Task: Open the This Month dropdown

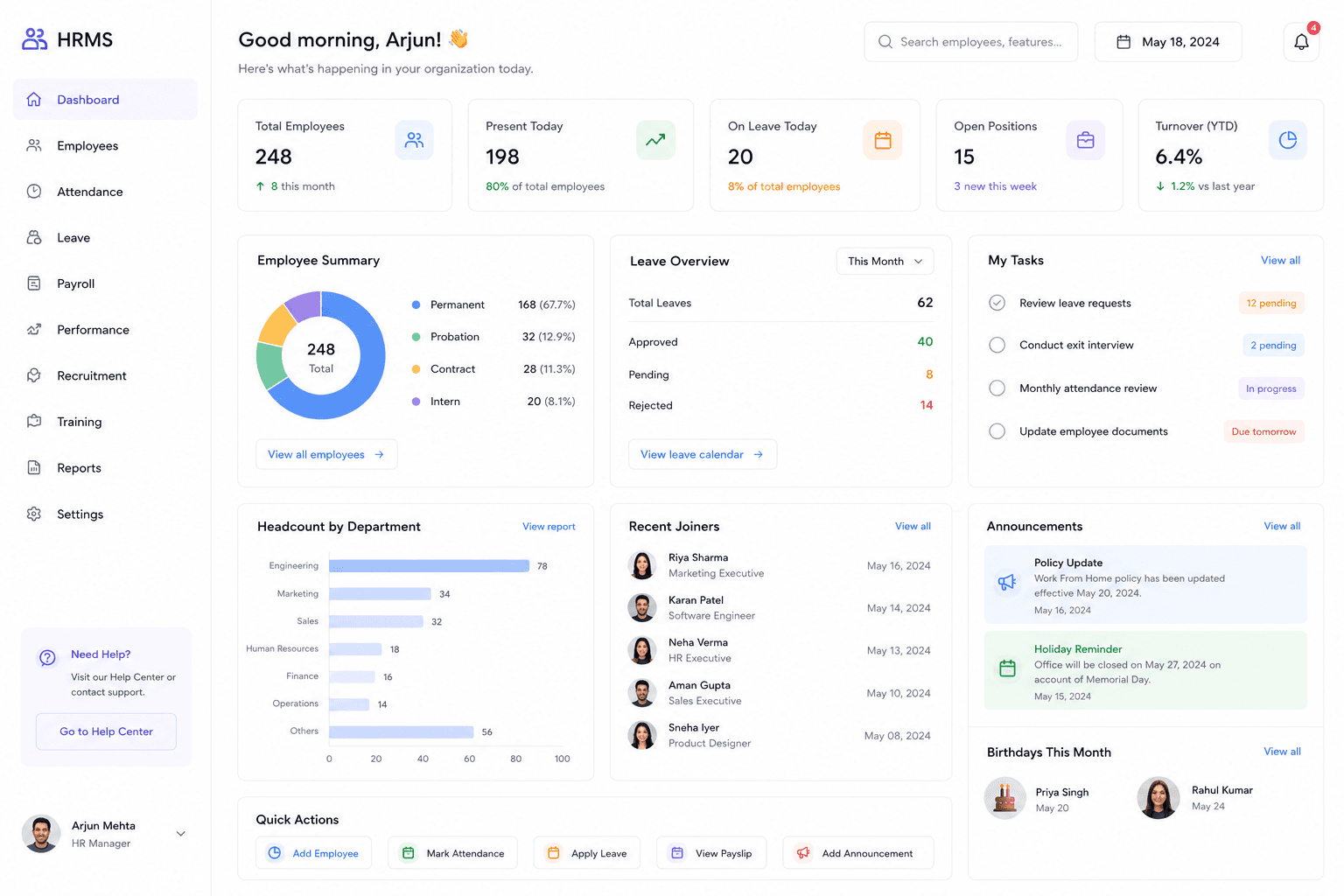Action: [885, 261]
